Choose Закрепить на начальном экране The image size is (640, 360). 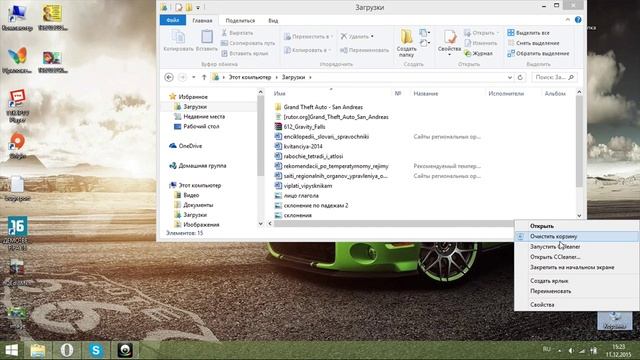(x=572, y=267)
